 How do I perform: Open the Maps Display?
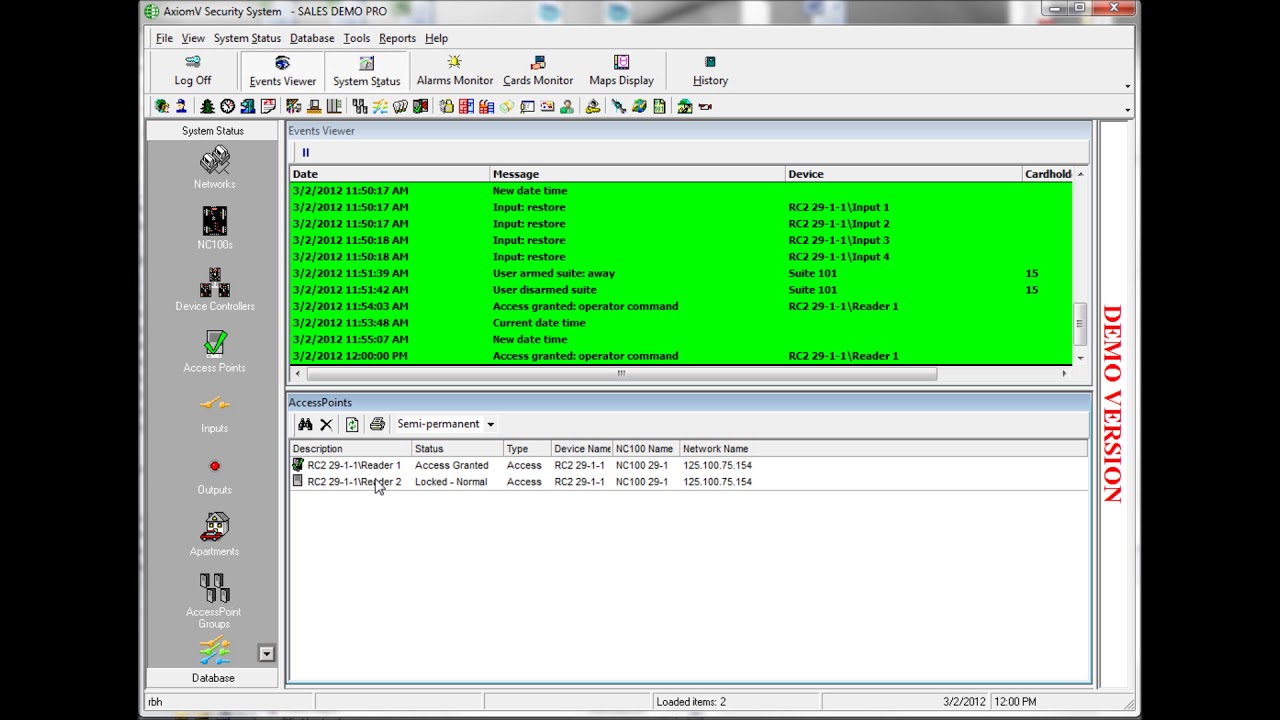coord(621,71)
